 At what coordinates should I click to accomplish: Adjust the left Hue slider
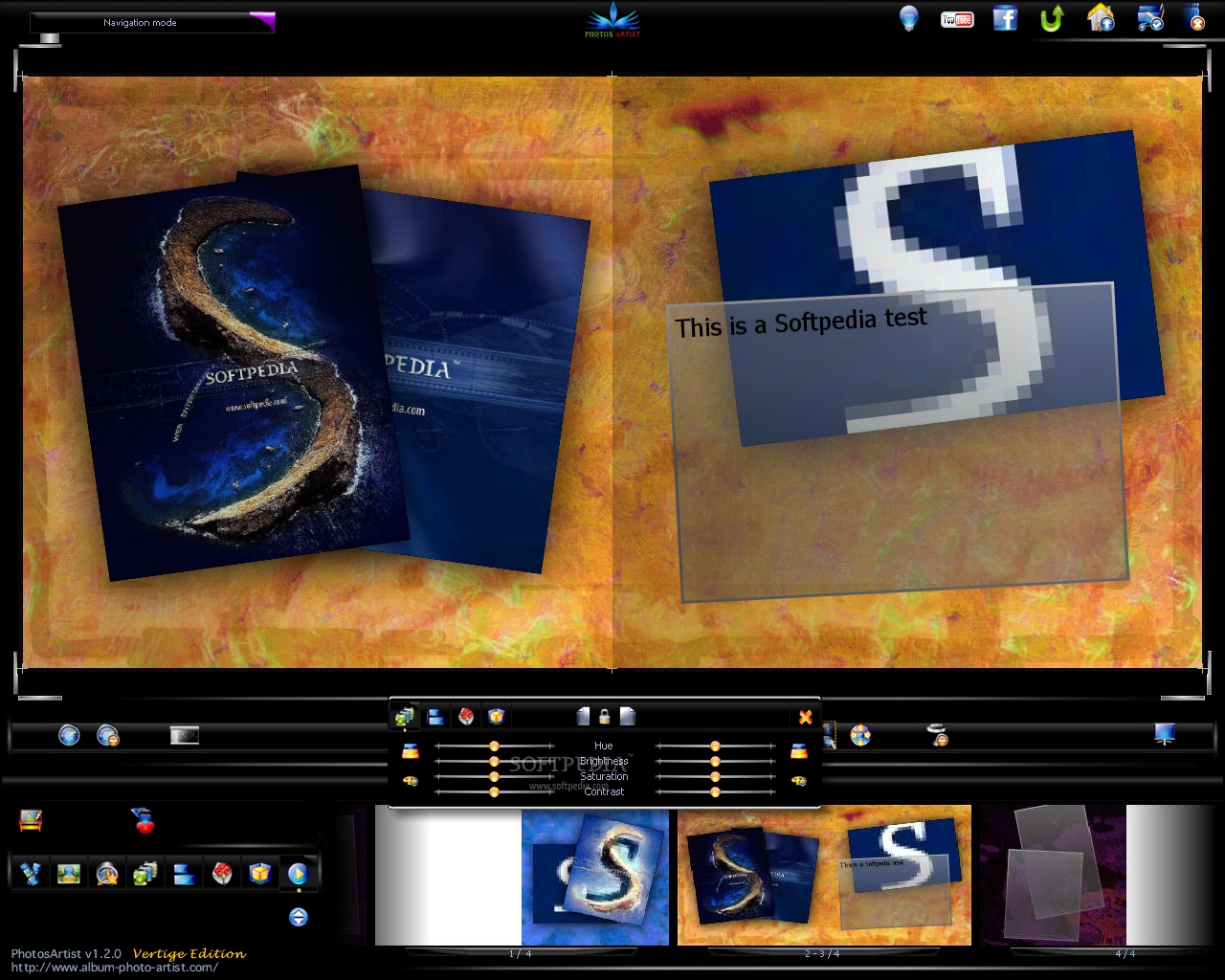494,746
